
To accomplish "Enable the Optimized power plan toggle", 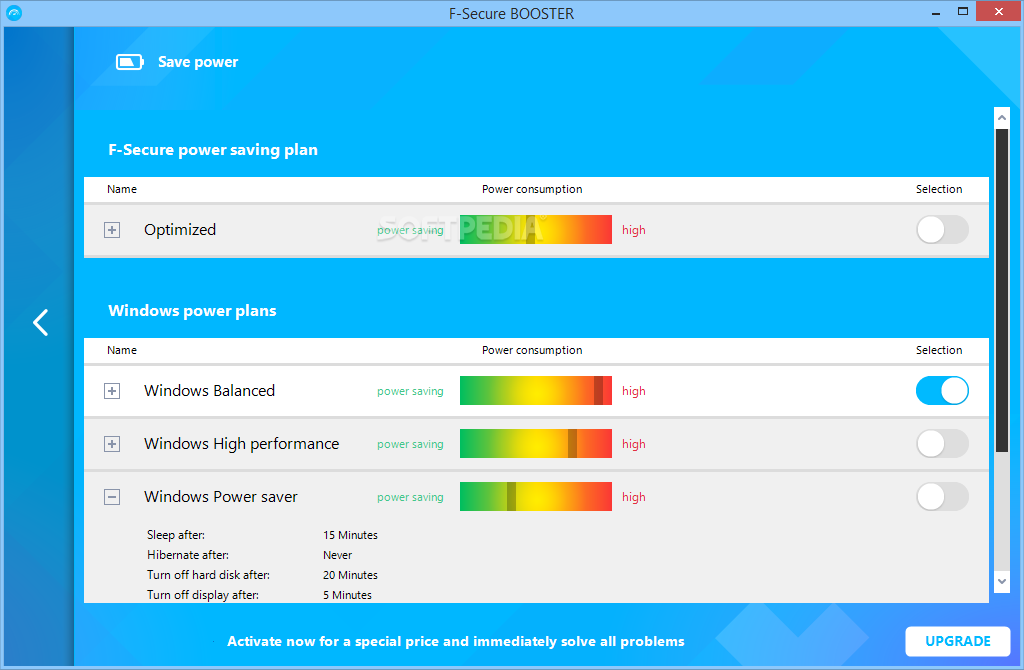I will coord(942,230).
